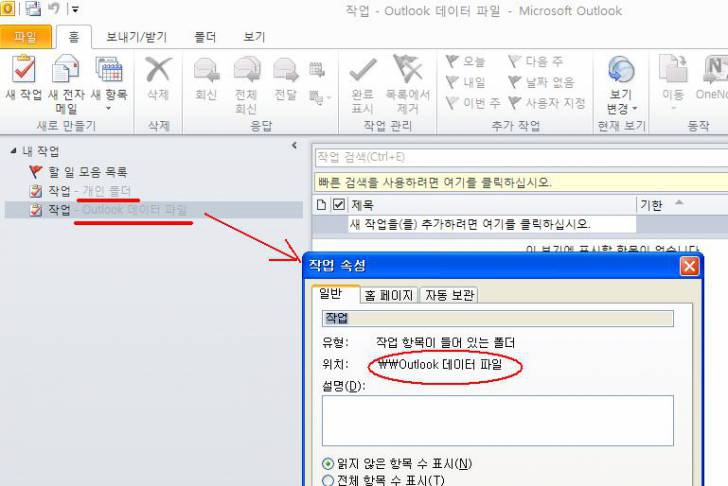
Task: Compose new email with 새 전자 메일
Action: tap(66, 84)
